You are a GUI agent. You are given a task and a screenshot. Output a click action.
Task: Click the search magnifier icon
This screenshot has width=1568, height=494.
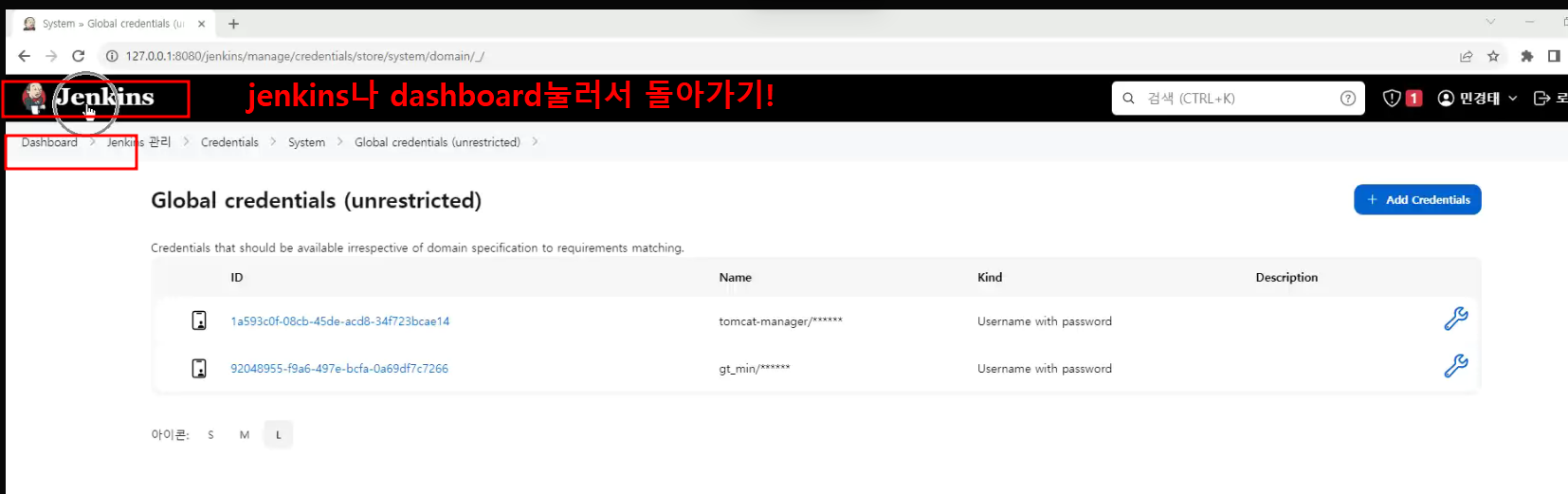click(1128, 98)
